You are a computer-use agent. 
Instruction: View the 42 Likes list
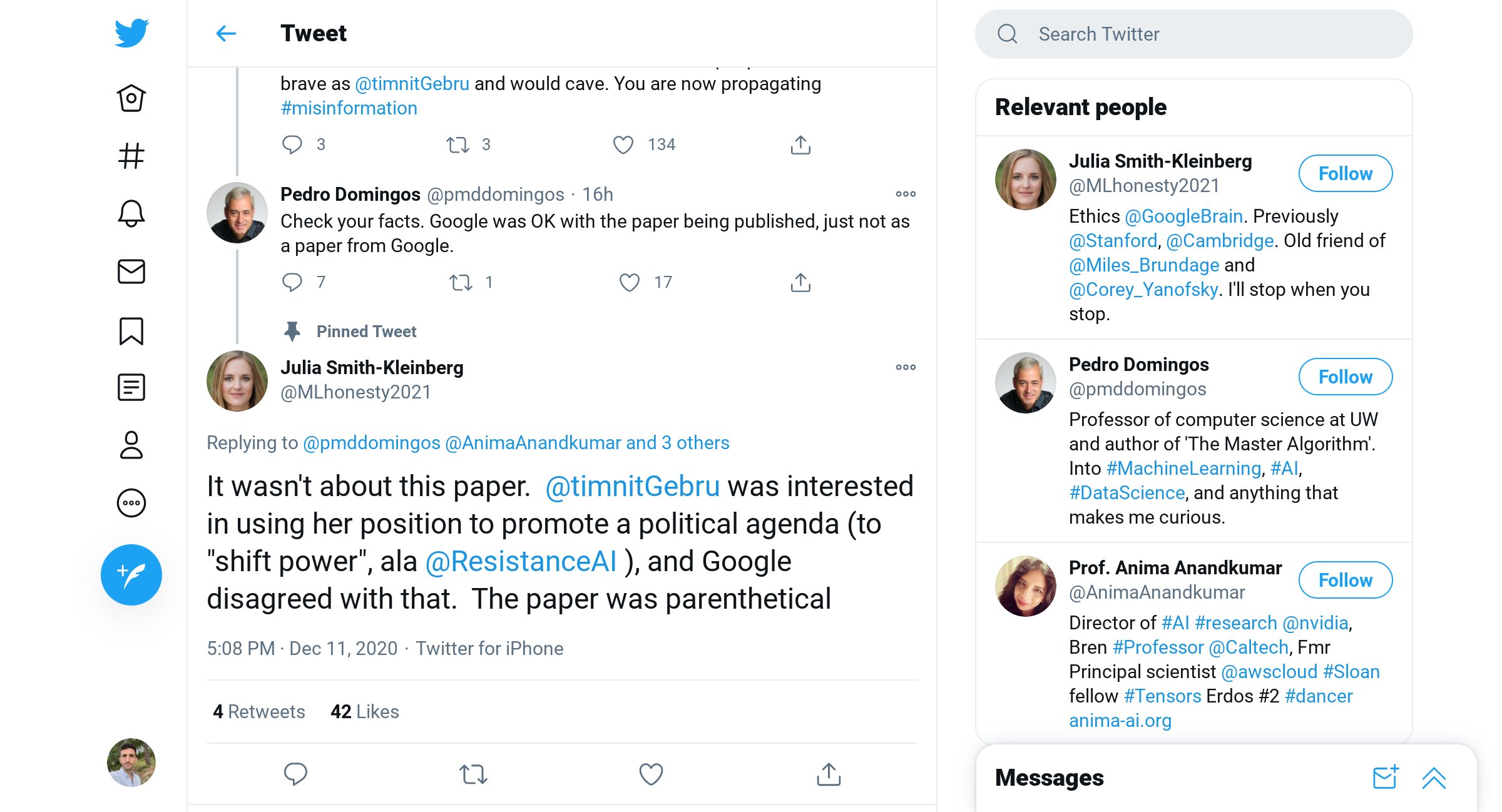365,711
